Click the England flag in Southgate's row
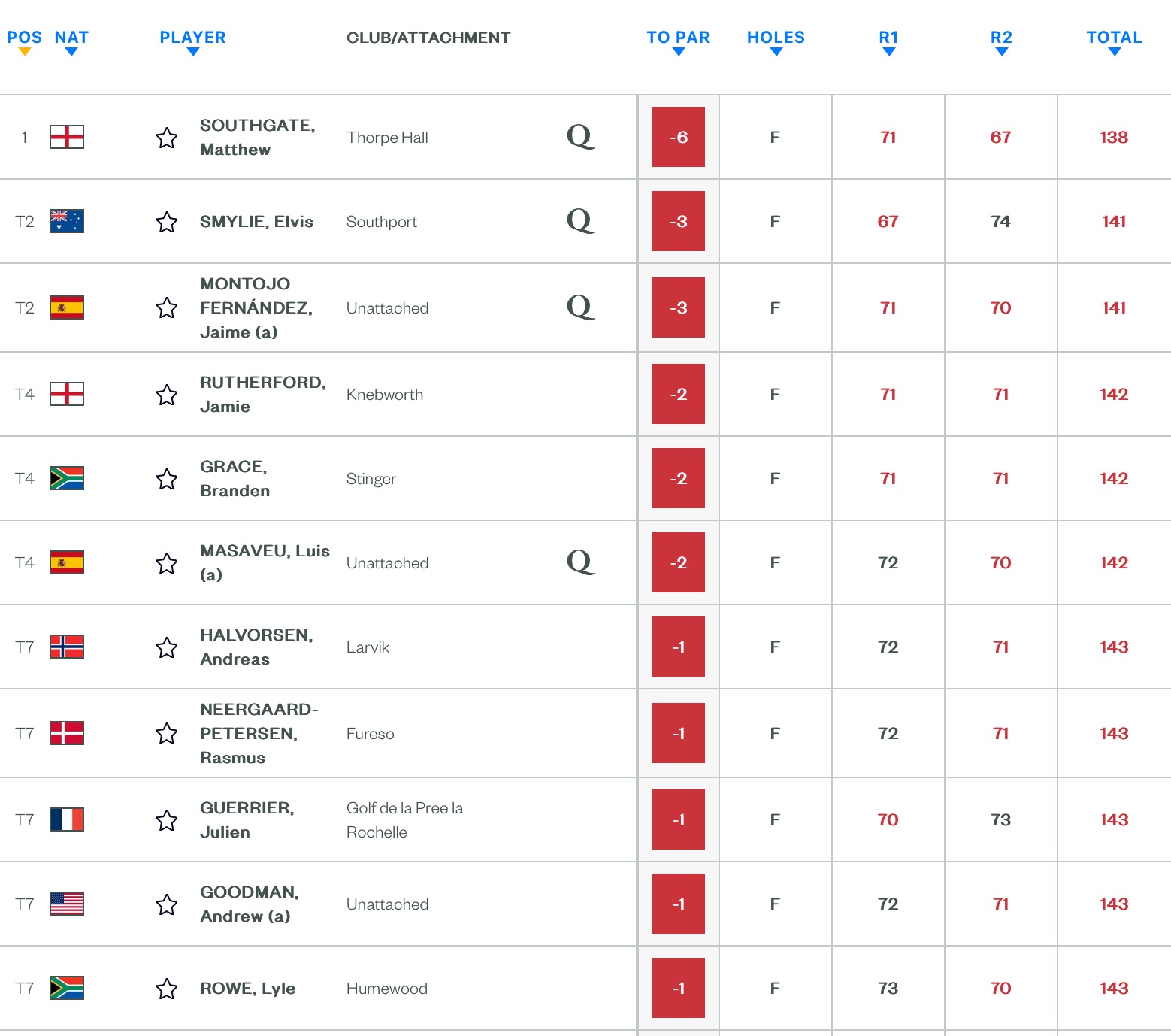 click(67, 137)
